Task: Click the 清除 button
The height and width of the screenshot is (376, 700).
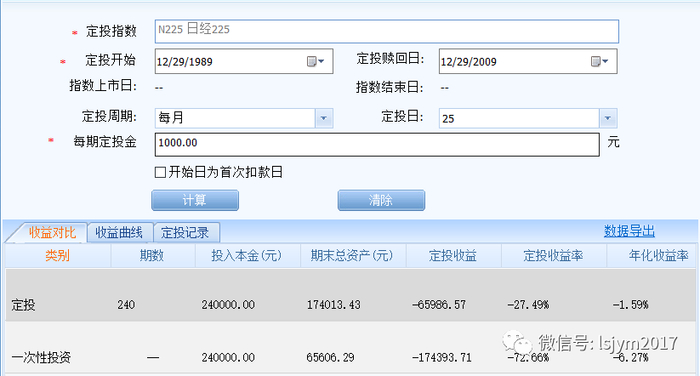Action: [381, 200]
